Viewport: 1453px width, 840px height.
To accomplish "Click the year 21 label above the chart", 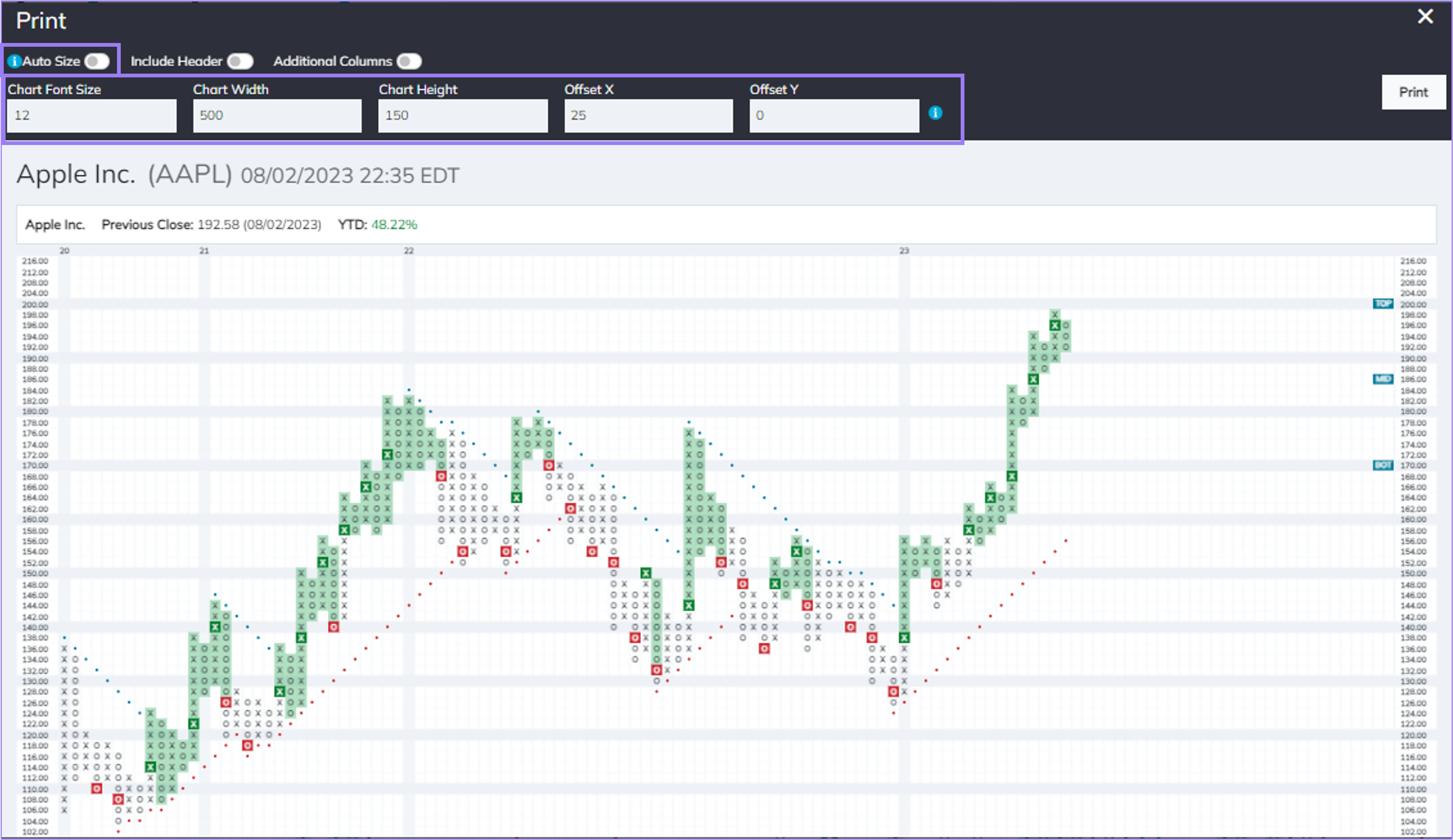I will pyautogui.click(x=204, y=251).
